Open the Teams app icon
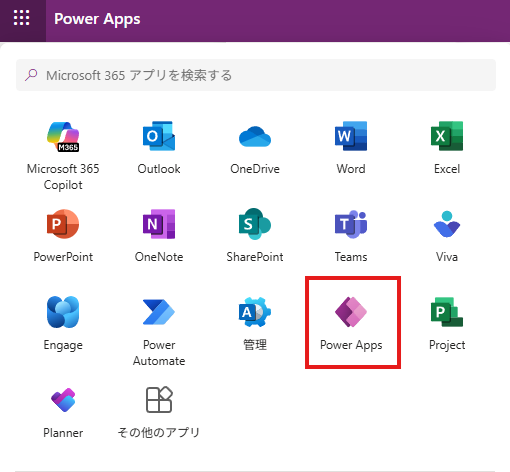 [x=351, y=224]
